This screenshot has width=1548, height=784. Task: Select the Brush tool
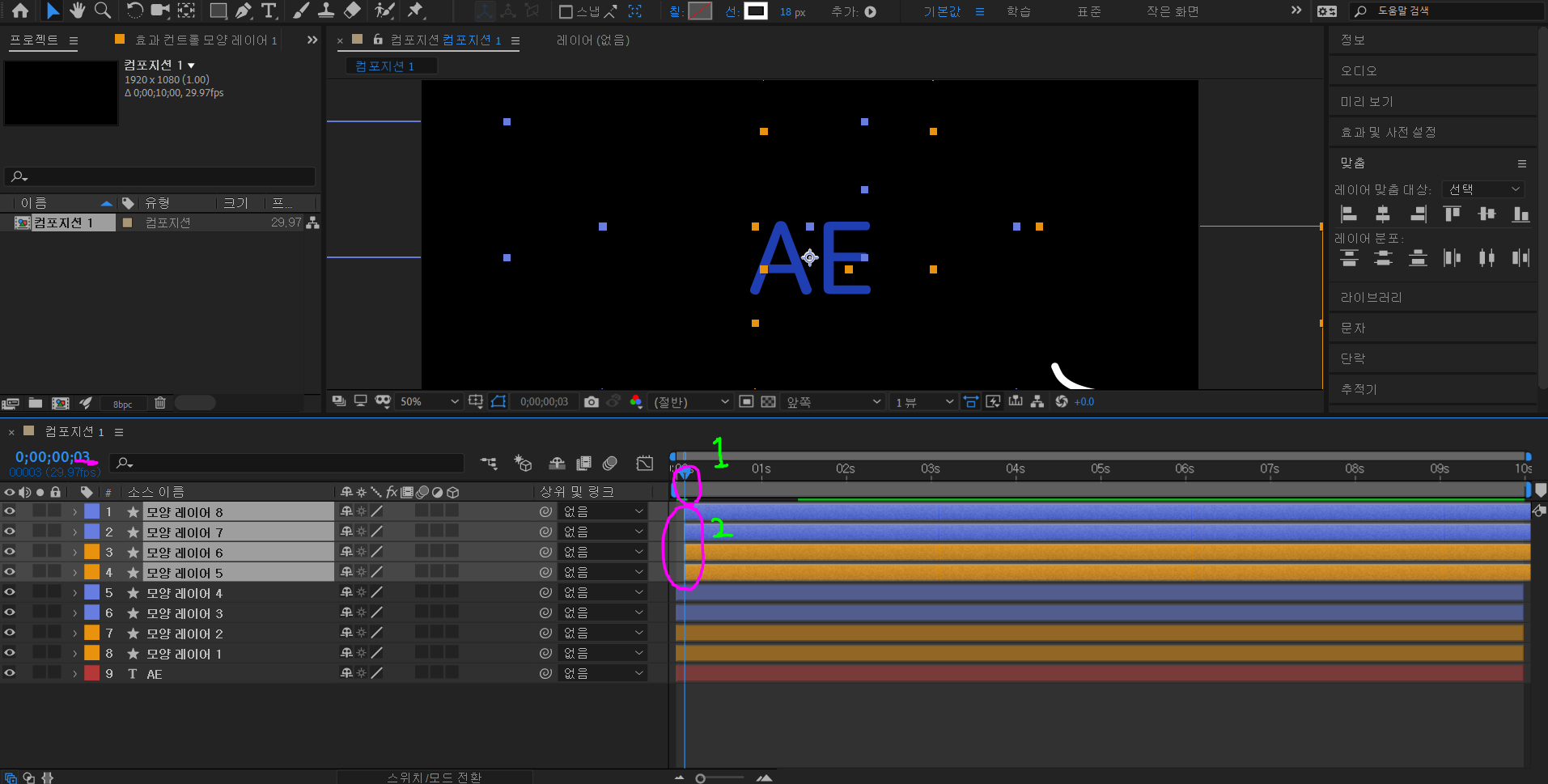point(300,11)
